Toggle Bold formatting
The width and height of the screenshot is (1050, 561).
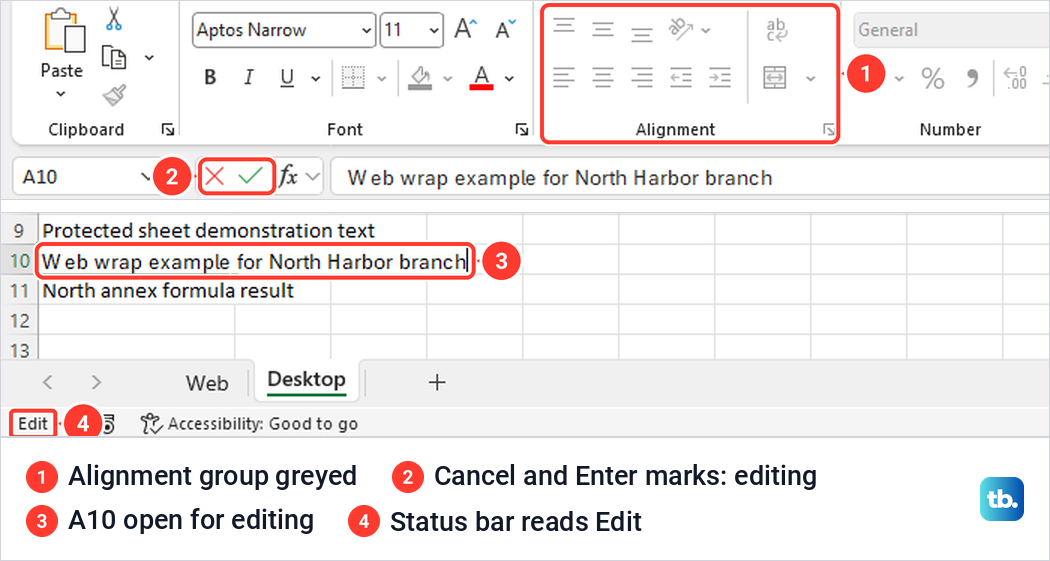pyautogui.click(x=210, y=78)
